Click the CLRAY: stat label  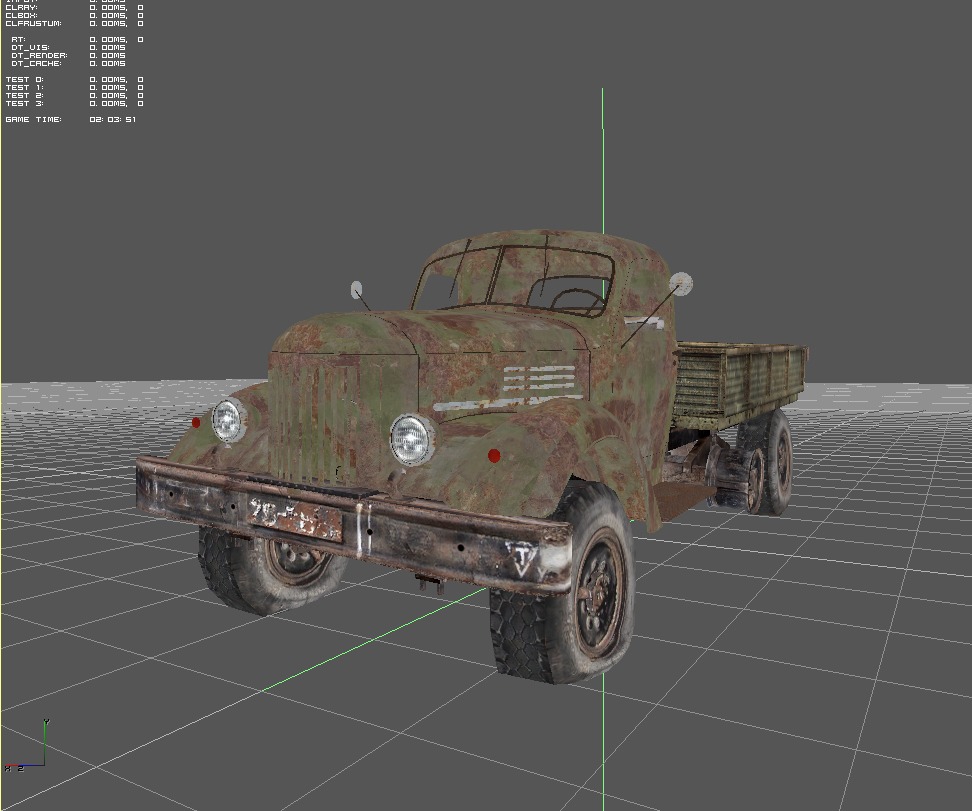[x=21, y=7]
